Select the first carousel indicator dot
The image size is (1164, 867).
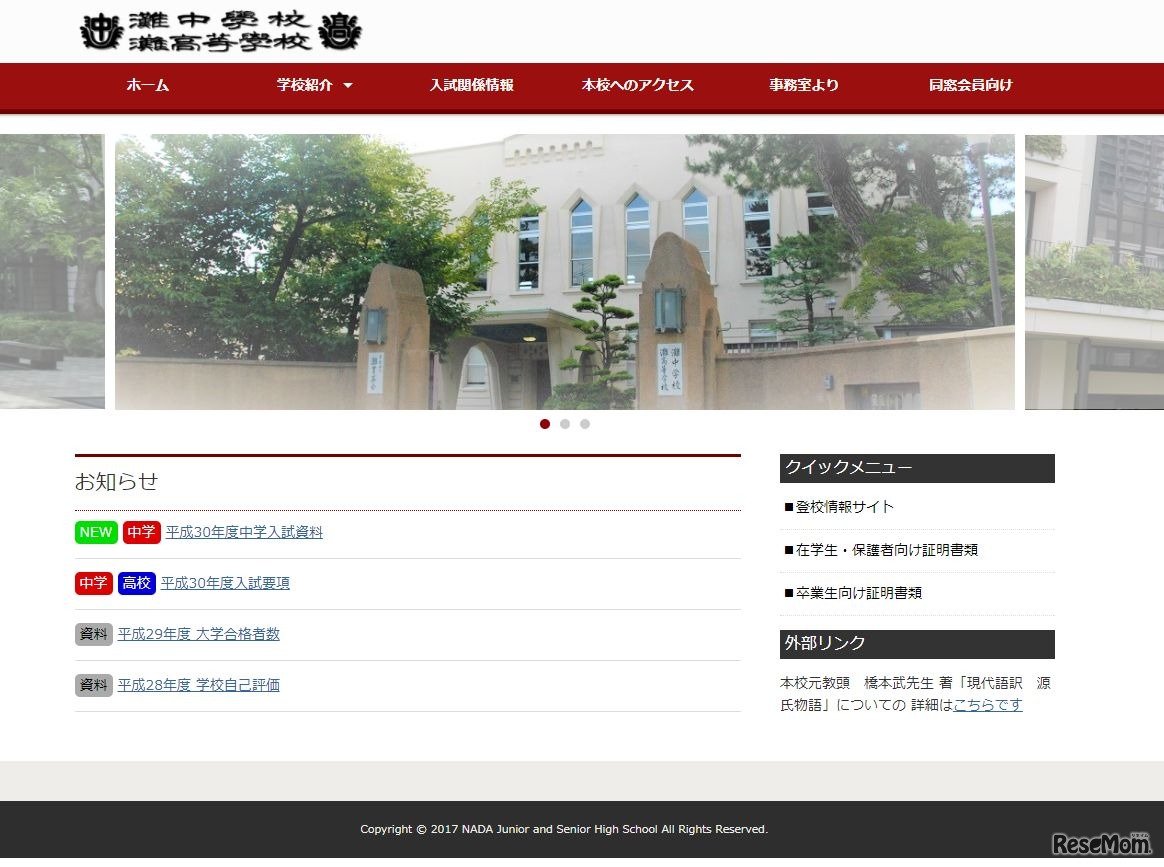(x=545, y=424)
